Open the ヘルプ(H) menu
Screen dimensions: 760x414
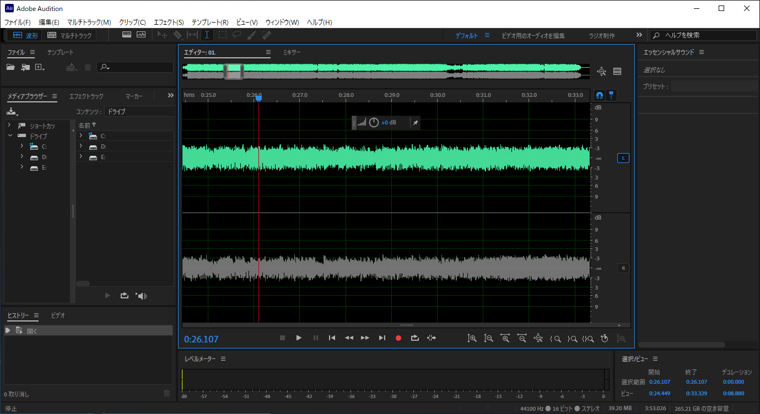tap(319, 22)
